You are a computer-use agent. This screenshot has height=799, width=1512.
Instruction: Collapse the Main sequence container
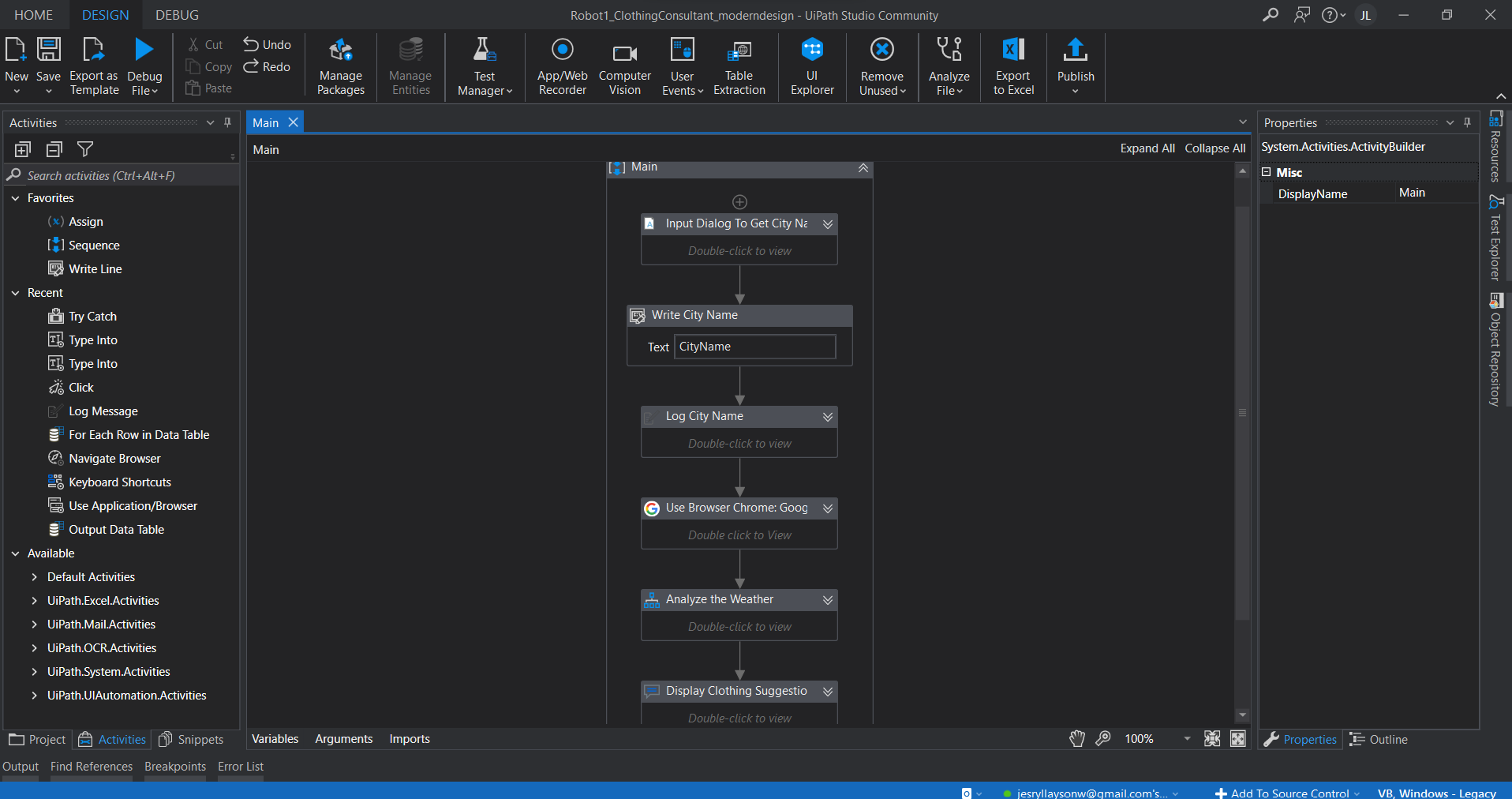coord(863,168)
